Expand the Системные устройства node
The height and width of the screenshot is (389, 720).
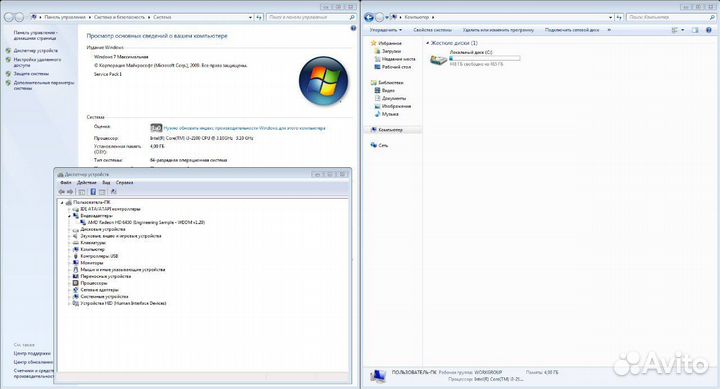[x=70, y=297]
